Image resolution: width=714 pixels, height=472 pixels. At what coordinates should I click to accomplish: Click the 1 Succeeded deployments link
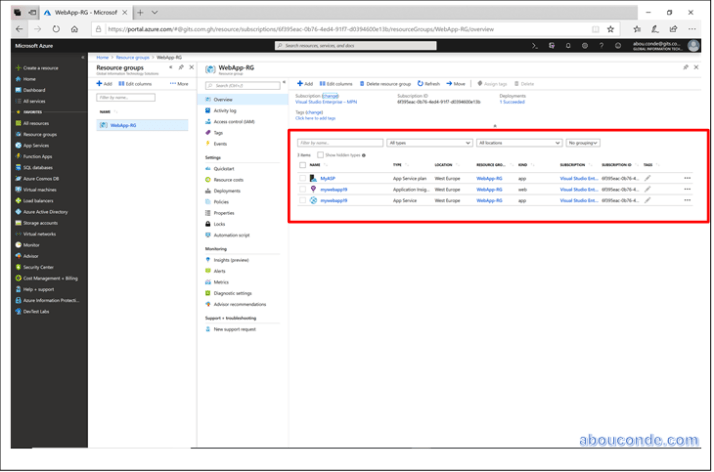pos(513,101)
